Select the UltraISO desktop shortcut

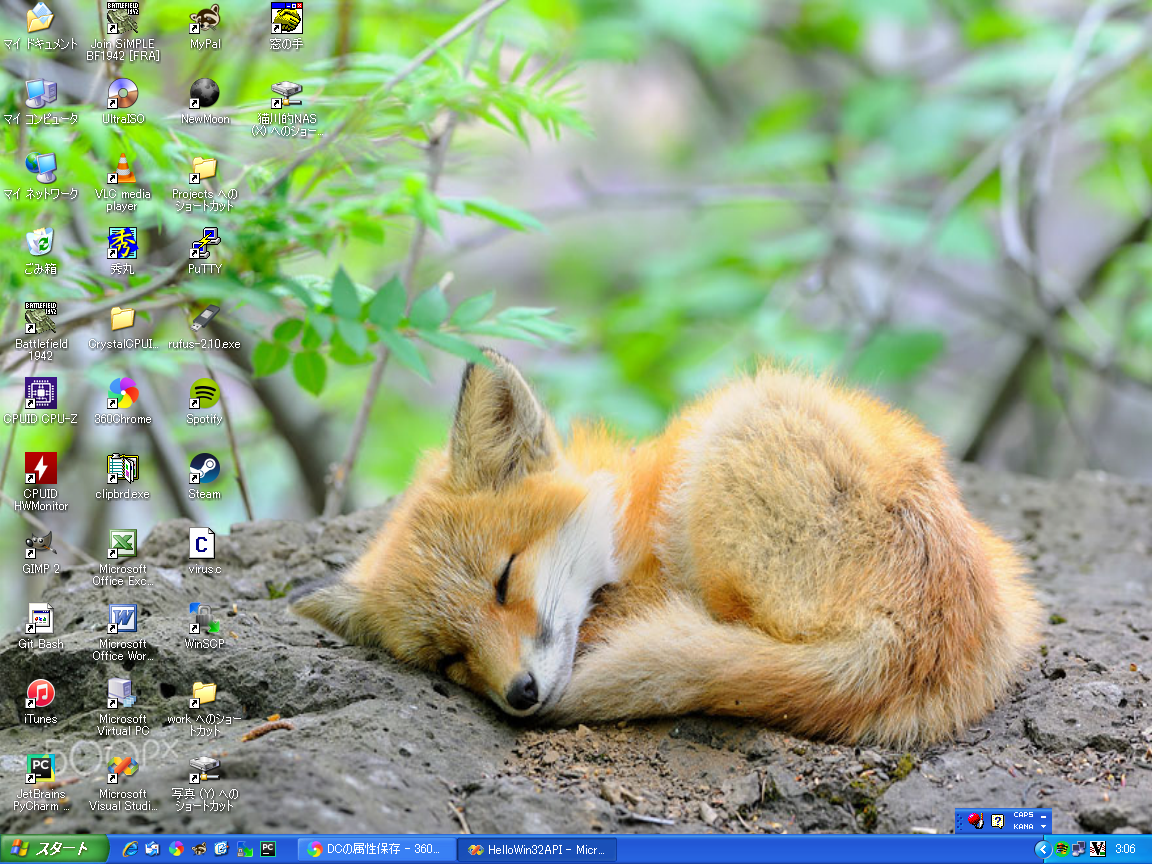coord(123,101)
